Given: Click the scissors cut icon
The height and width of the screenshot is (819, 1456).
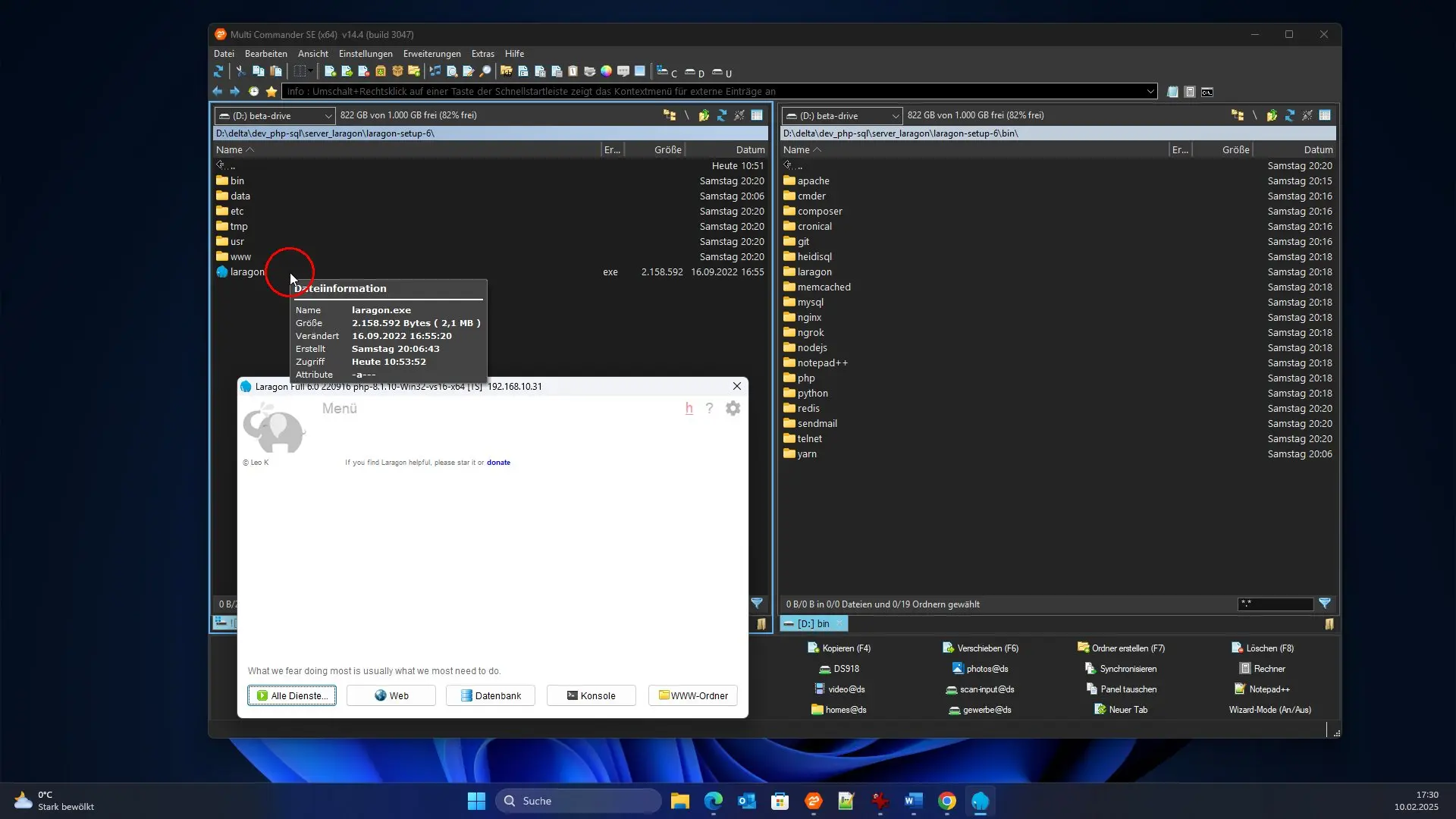Looking at the screenshot, I should (x=240, y=71).
